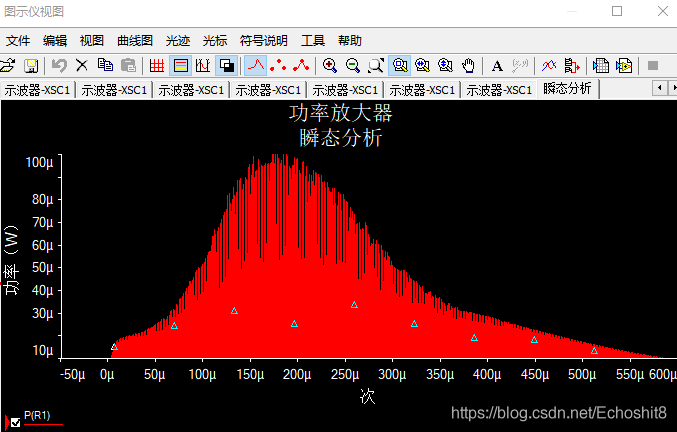The image size is (677, 432).
Task: Click the zoom to fit icon
Action: click(x=376, y=66)
